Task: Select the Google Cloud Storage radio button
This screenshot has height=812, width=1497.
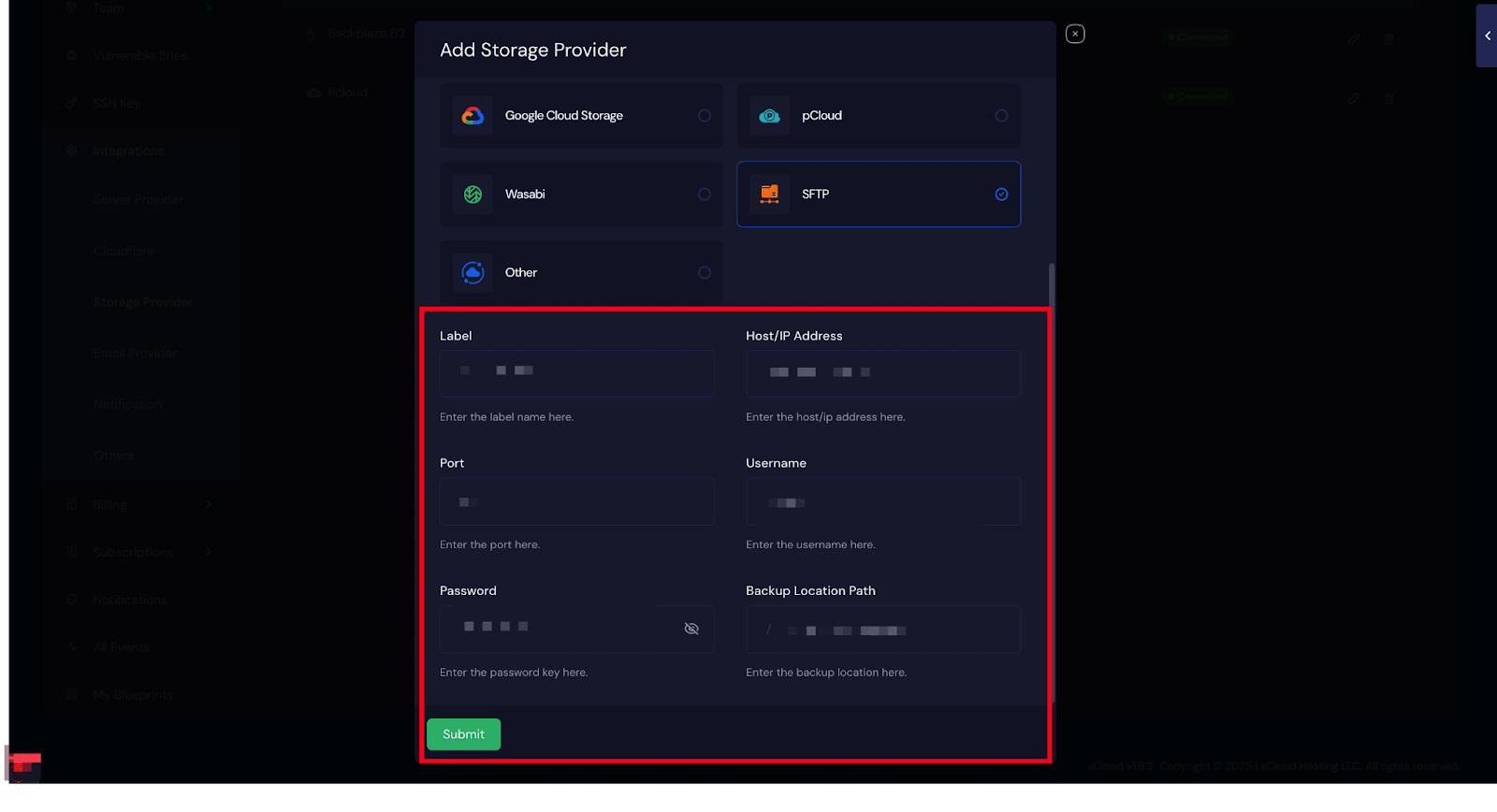Action: point(705,115)
